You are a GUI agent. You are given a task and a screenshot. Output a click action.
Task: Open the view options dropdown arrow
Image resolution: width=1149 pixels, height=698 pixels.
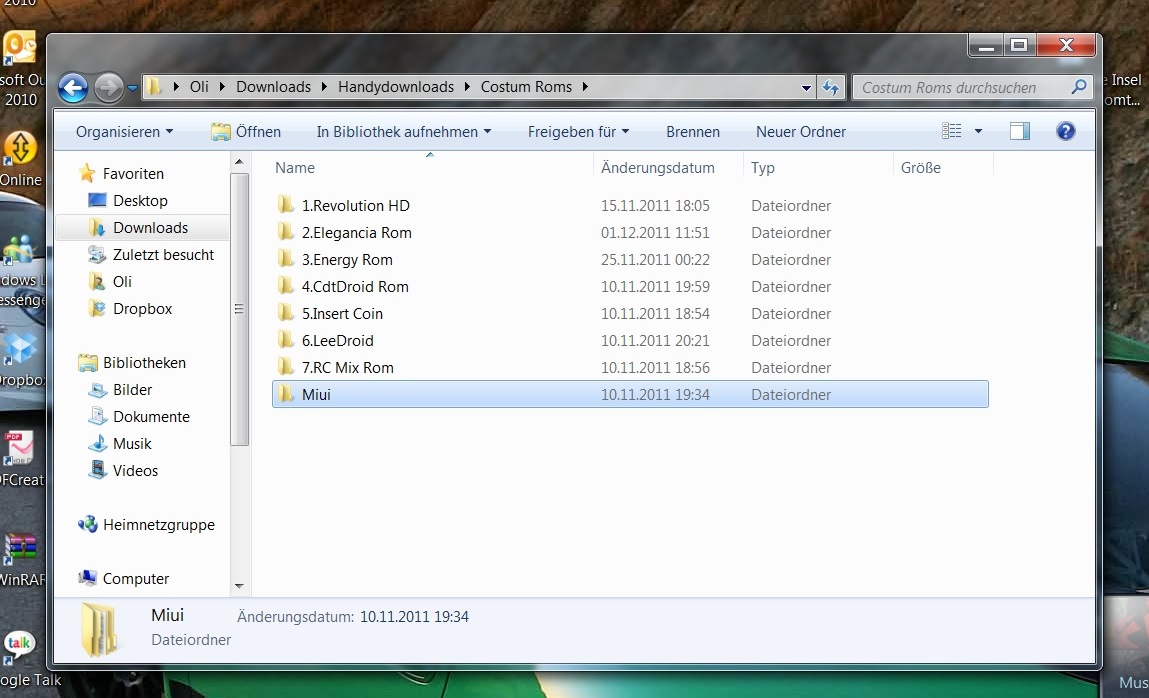[978, 131]
